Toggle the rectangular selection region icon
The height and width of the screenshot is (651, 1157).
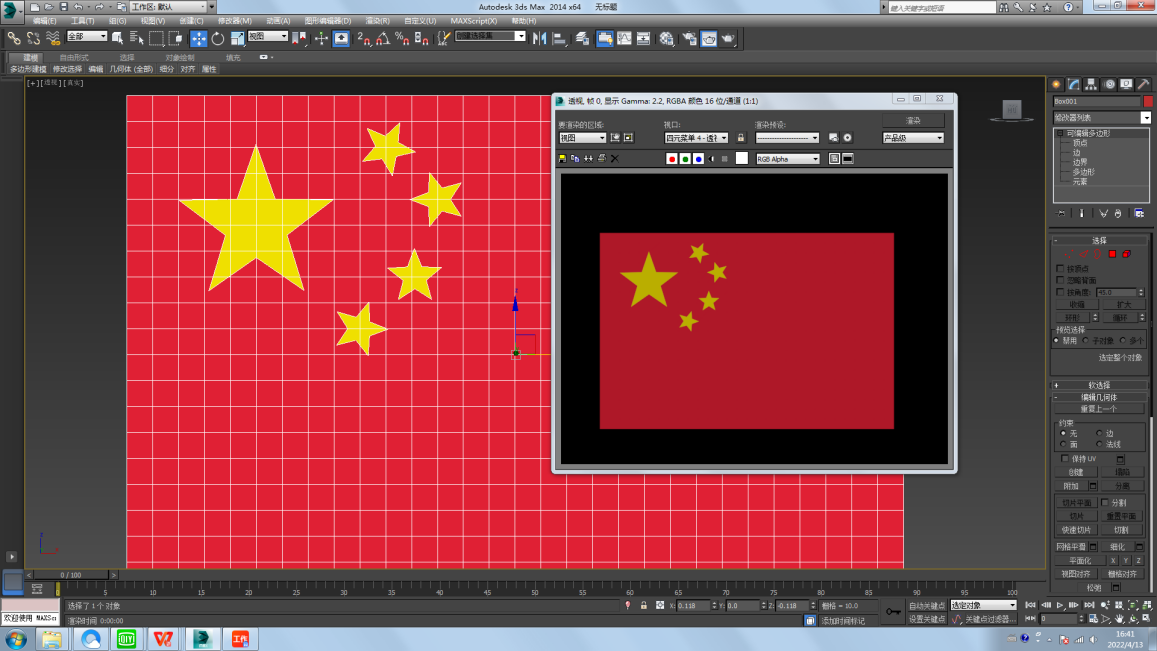(156, 38)
